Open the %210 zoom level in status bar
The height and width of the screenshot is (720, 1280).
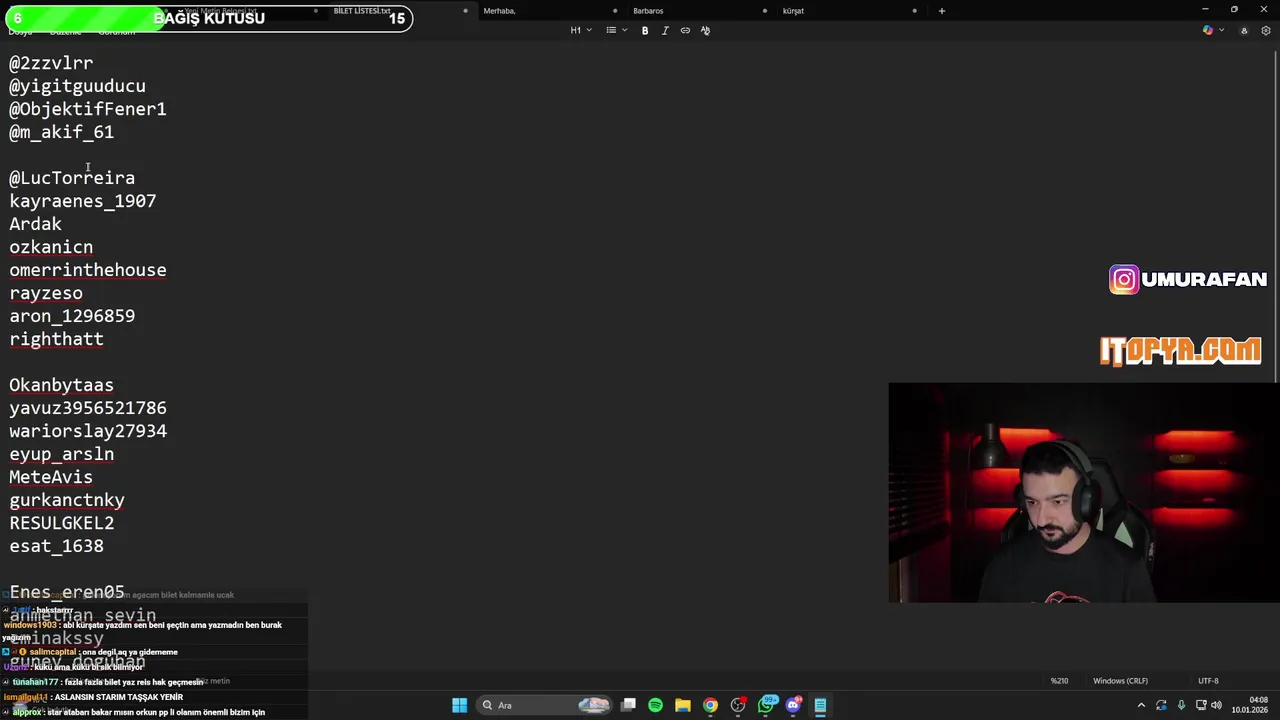coord(1059,681)
